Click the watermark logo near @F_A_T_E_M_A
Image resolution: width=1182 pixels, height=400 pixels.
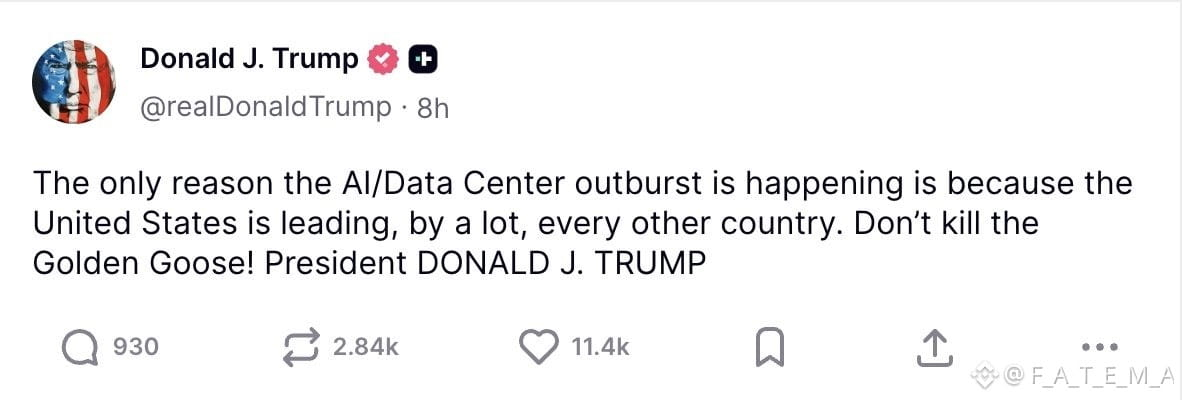click(986, 373)
